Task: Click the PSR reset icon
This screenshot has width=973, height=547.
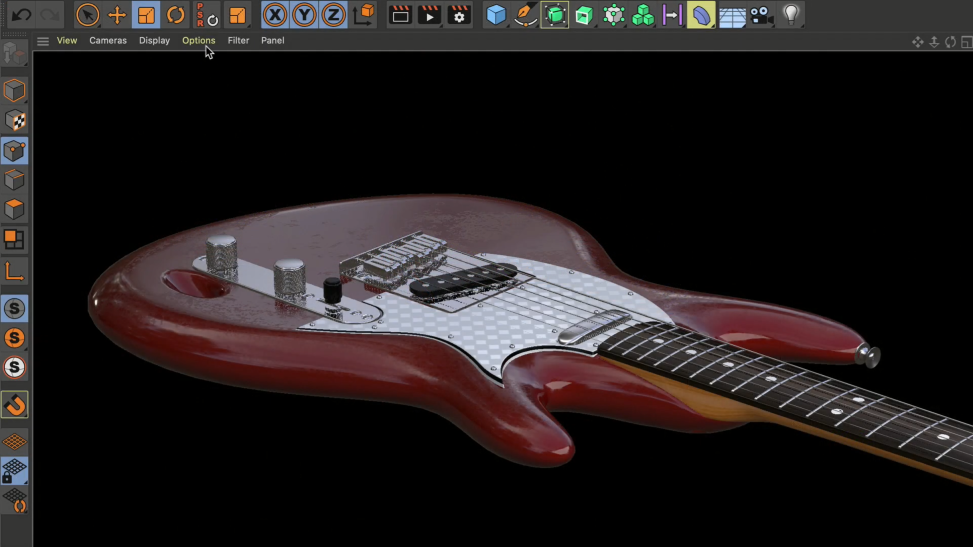Action: 206,15
